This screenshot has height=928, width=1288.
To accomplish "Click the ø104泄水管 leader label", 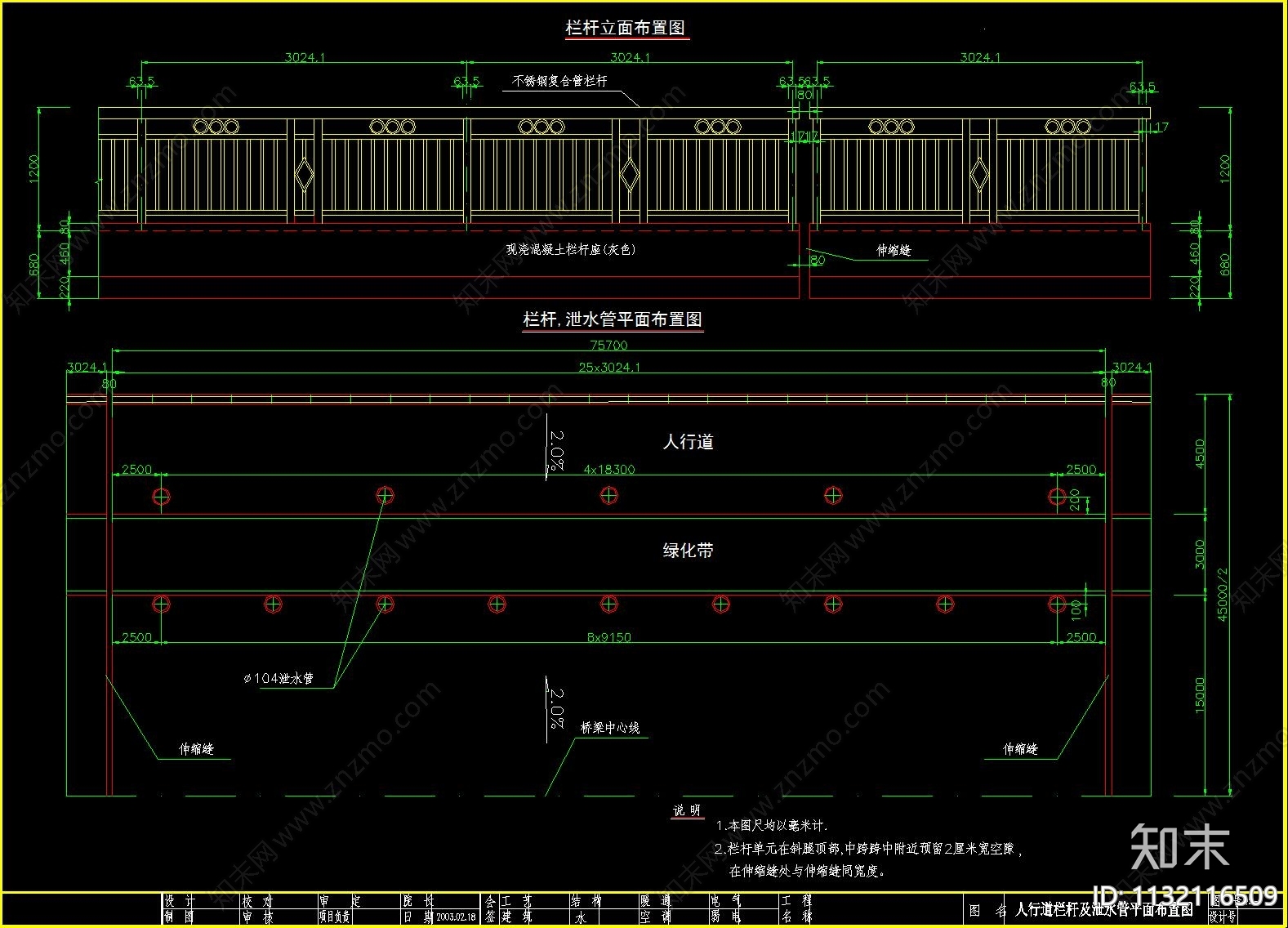I will [x=279, y=678].
